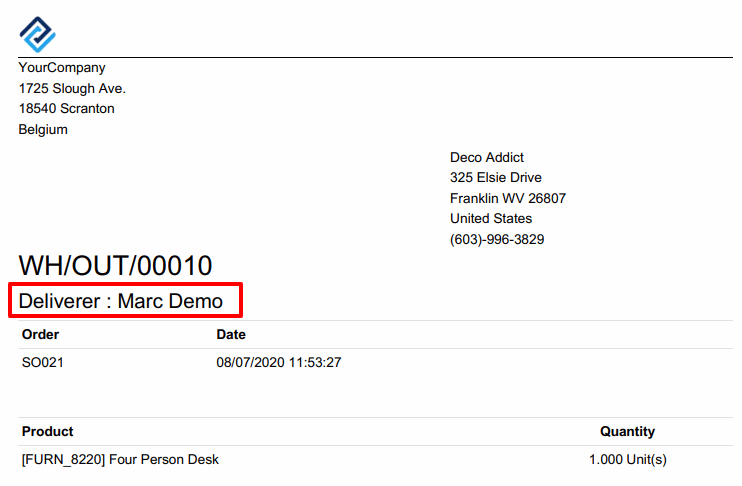Select the YourCompany name text

coord(62,68)
